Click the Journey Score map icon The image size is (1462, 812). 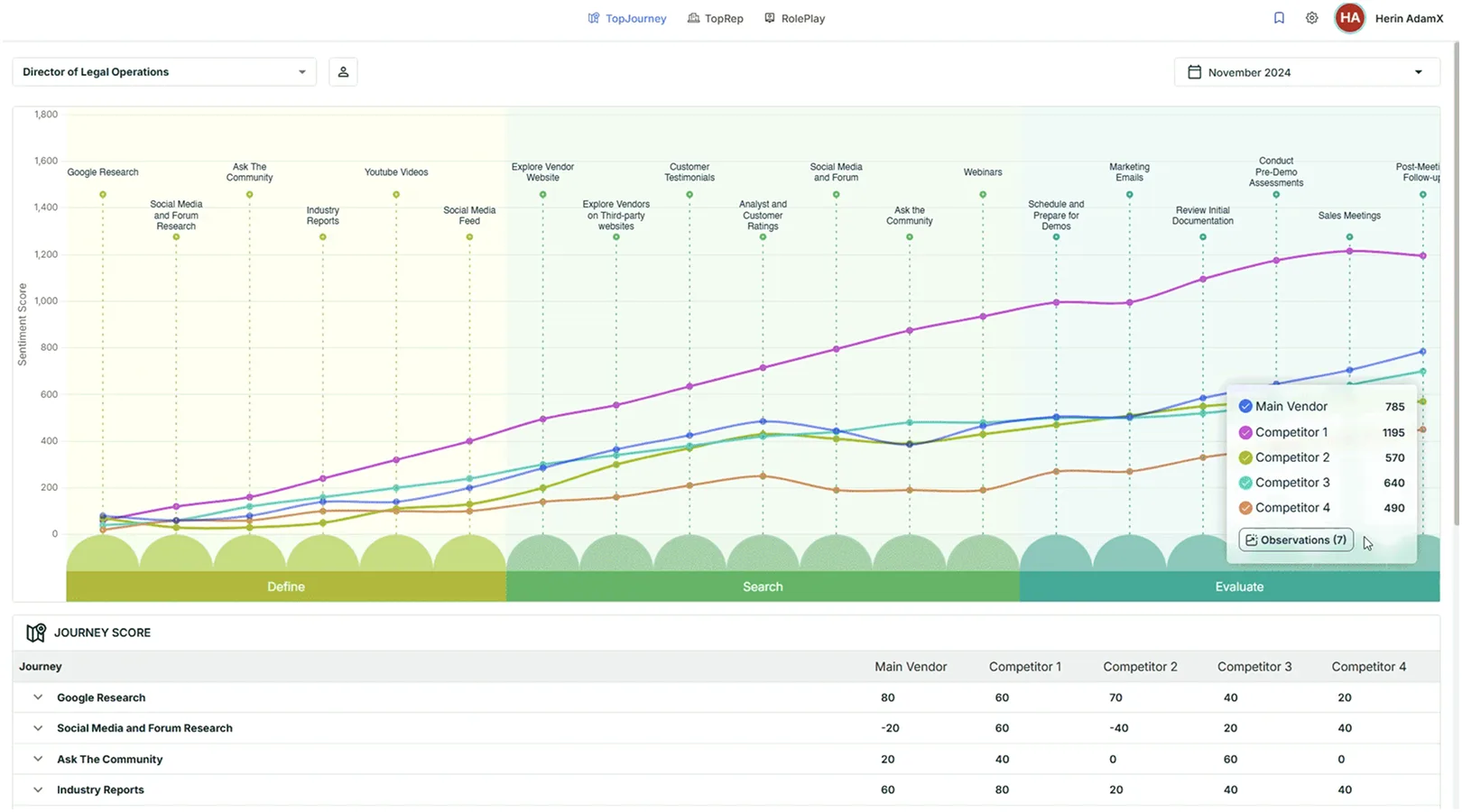(x=36, y=633)
